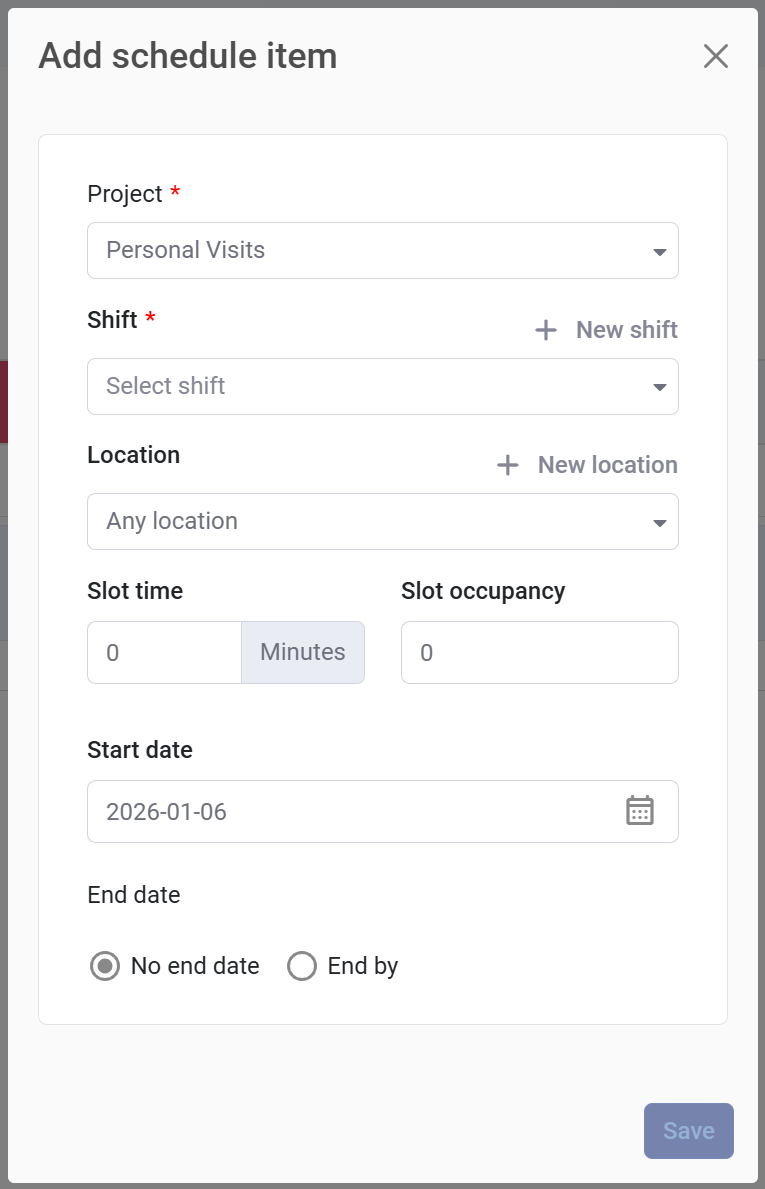
Task: Focus the Slot time number field
Action: click(164, 653)
